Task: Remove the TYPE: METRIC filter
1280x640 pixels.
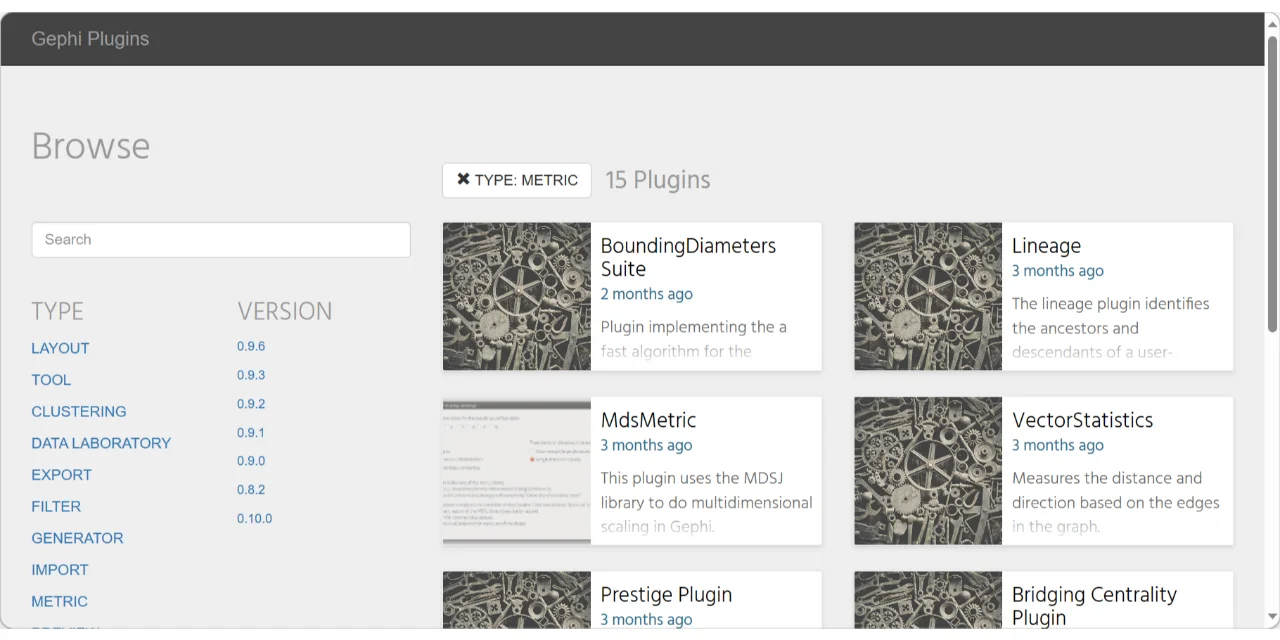Action: (x=517, y=180)
